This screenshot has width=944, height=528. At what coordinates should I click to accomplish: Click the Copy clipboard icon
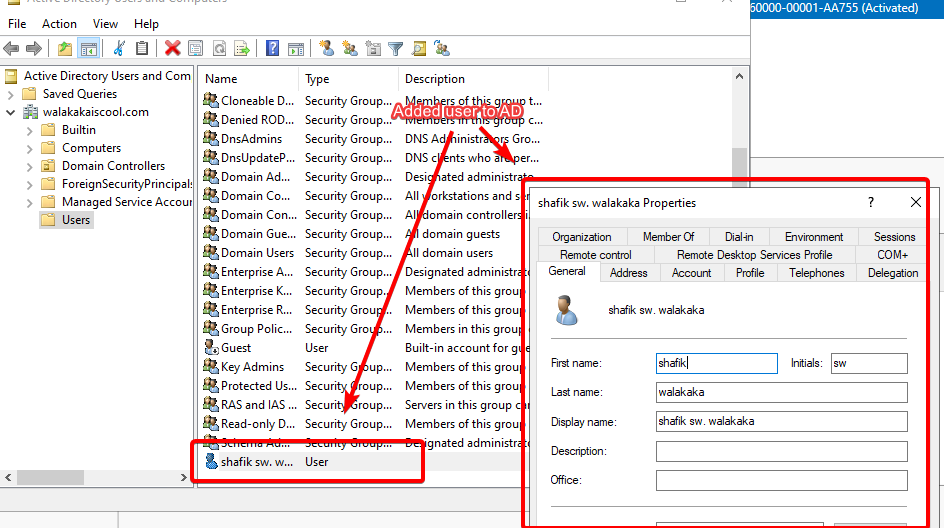142,49
